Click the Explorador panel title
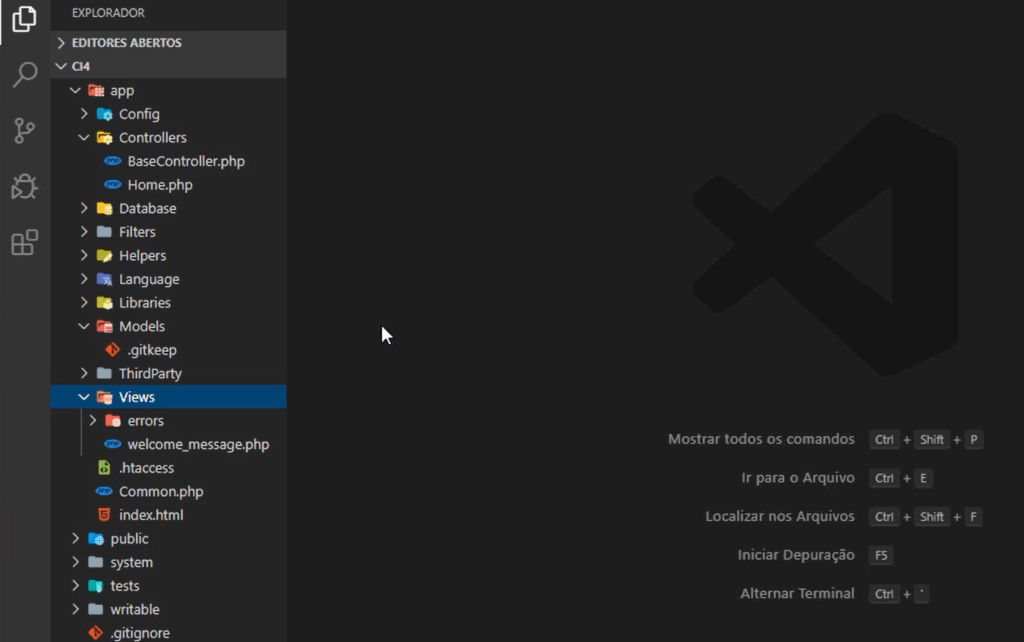 [108, 12]
